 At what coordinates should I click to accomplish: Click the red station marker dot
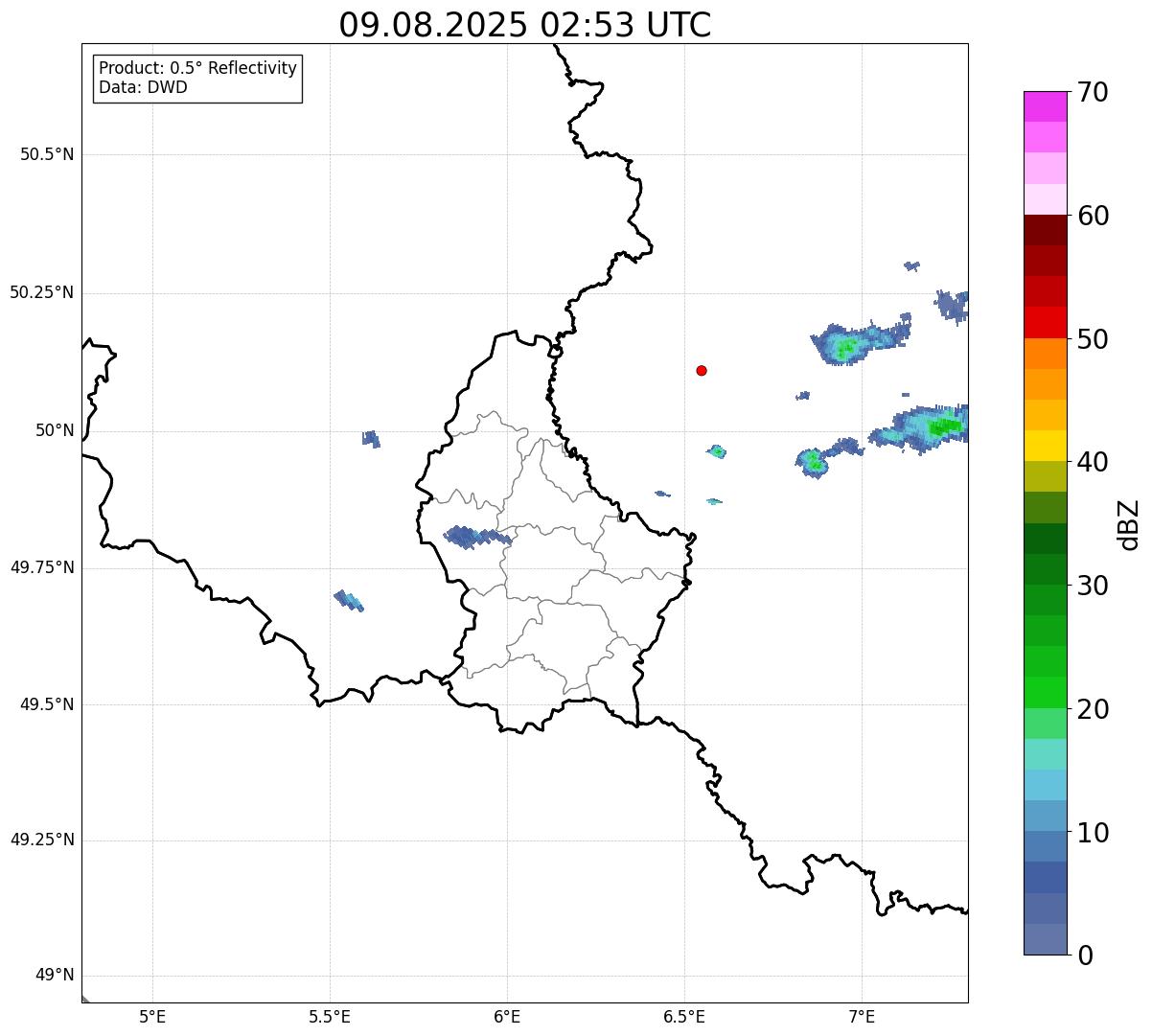coord(702,370)
